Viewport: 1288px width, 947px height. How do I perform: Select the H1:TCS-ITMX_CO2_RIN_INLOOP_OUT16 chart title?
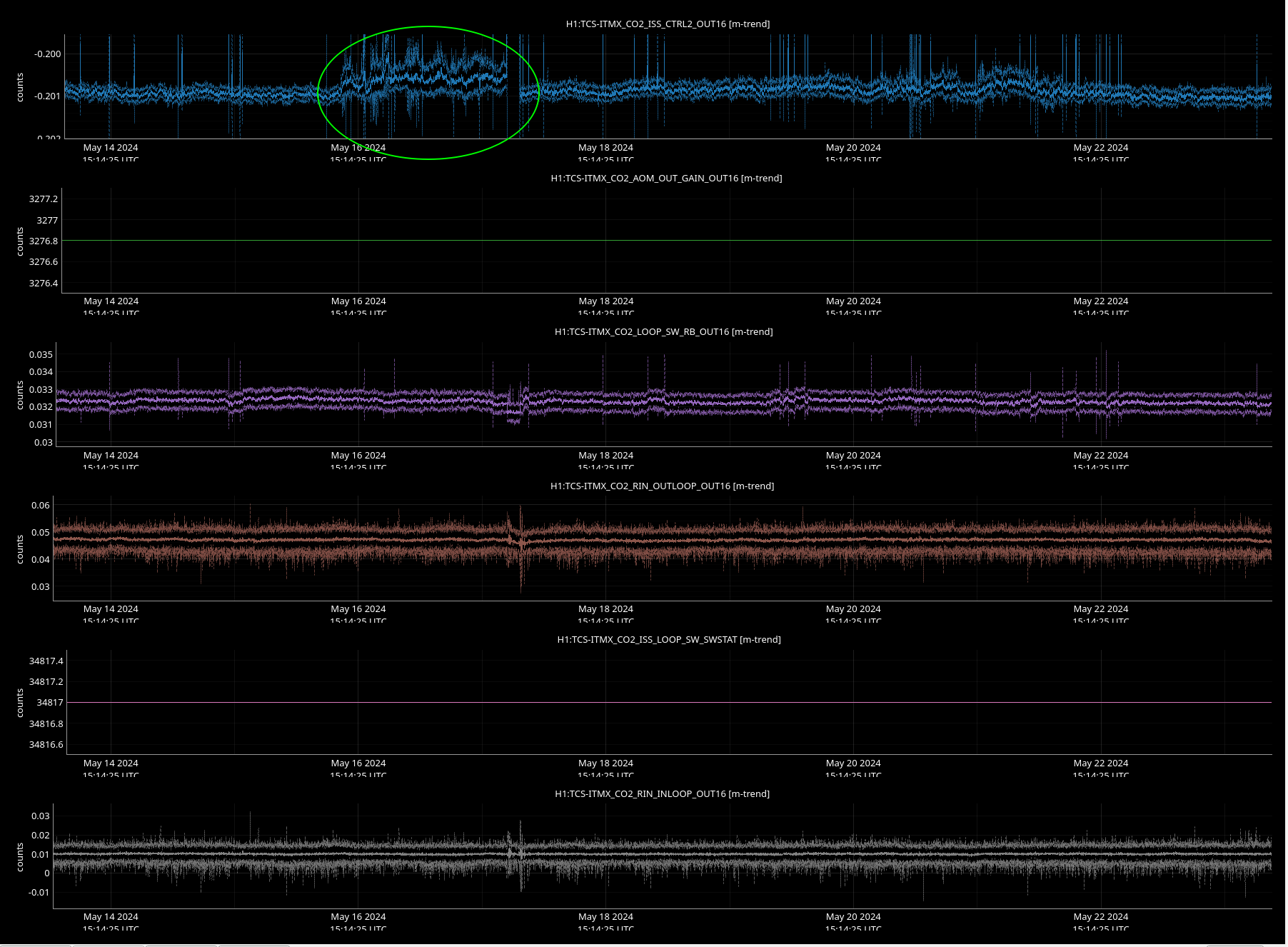click(x=662, y=794)
